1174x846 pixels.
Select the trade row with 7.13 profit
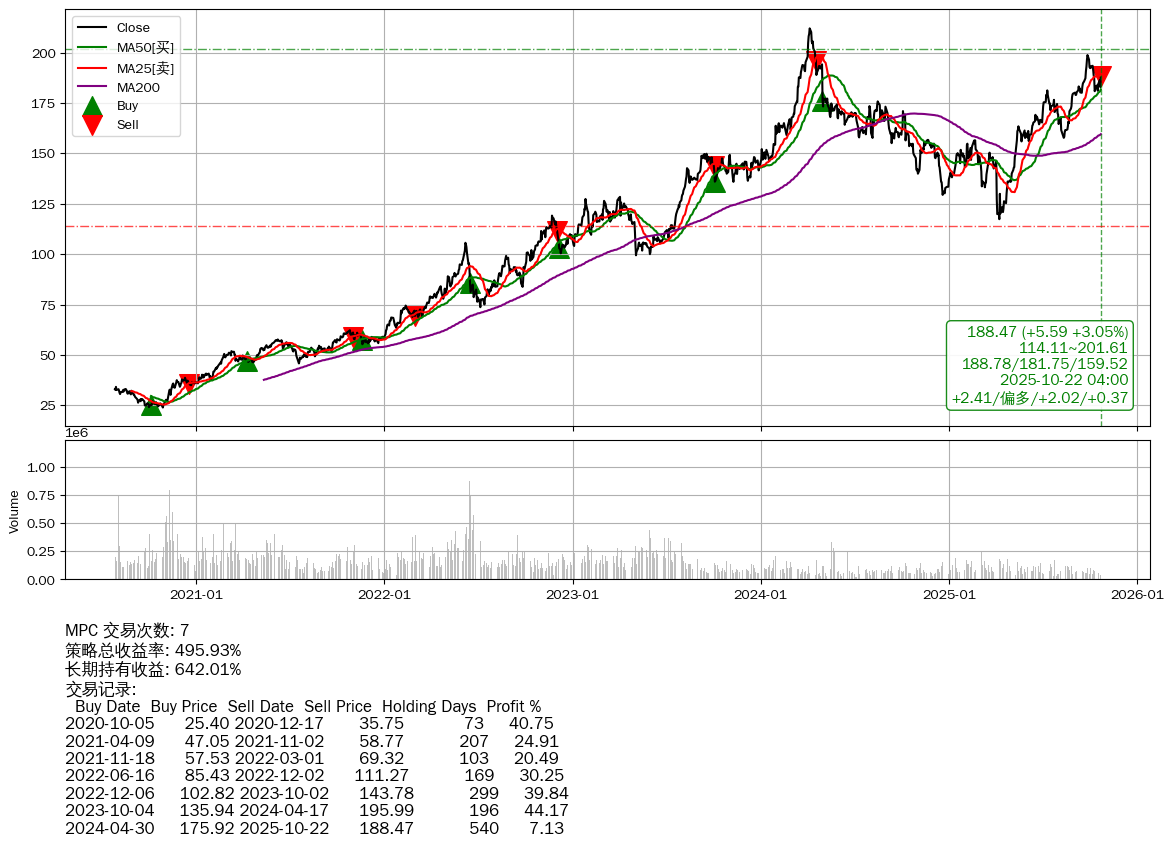coord(316,828)
